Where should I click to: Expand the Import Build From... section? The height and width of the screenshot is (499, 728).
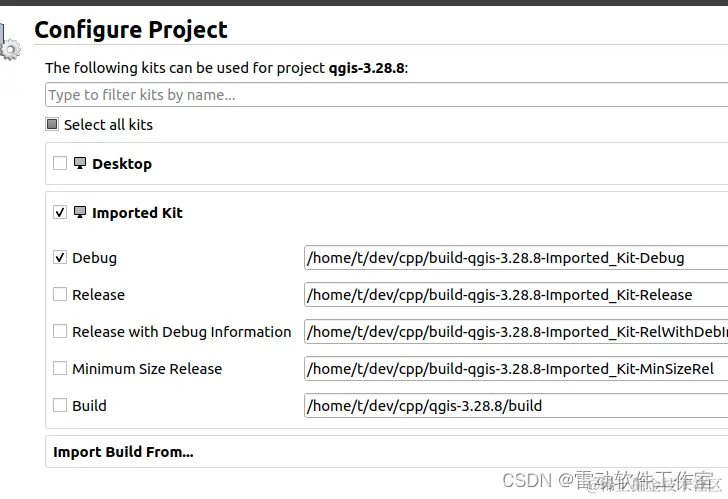click(386, 452)
